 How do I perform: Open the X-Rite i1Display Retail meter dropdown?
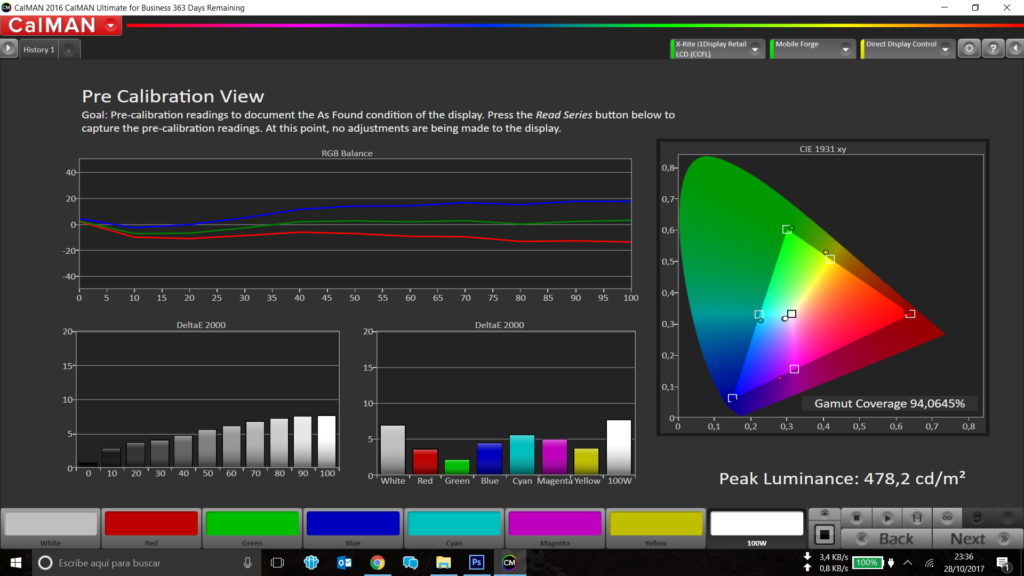pos(756,48)
